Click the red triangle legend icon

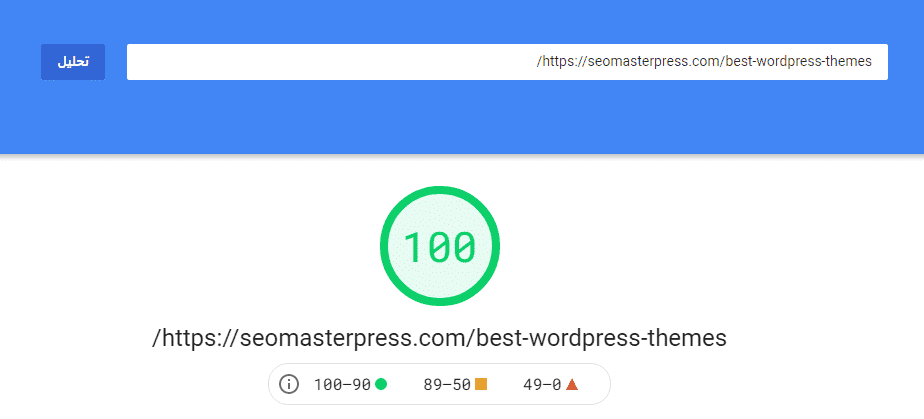click(x=572, y=385)
